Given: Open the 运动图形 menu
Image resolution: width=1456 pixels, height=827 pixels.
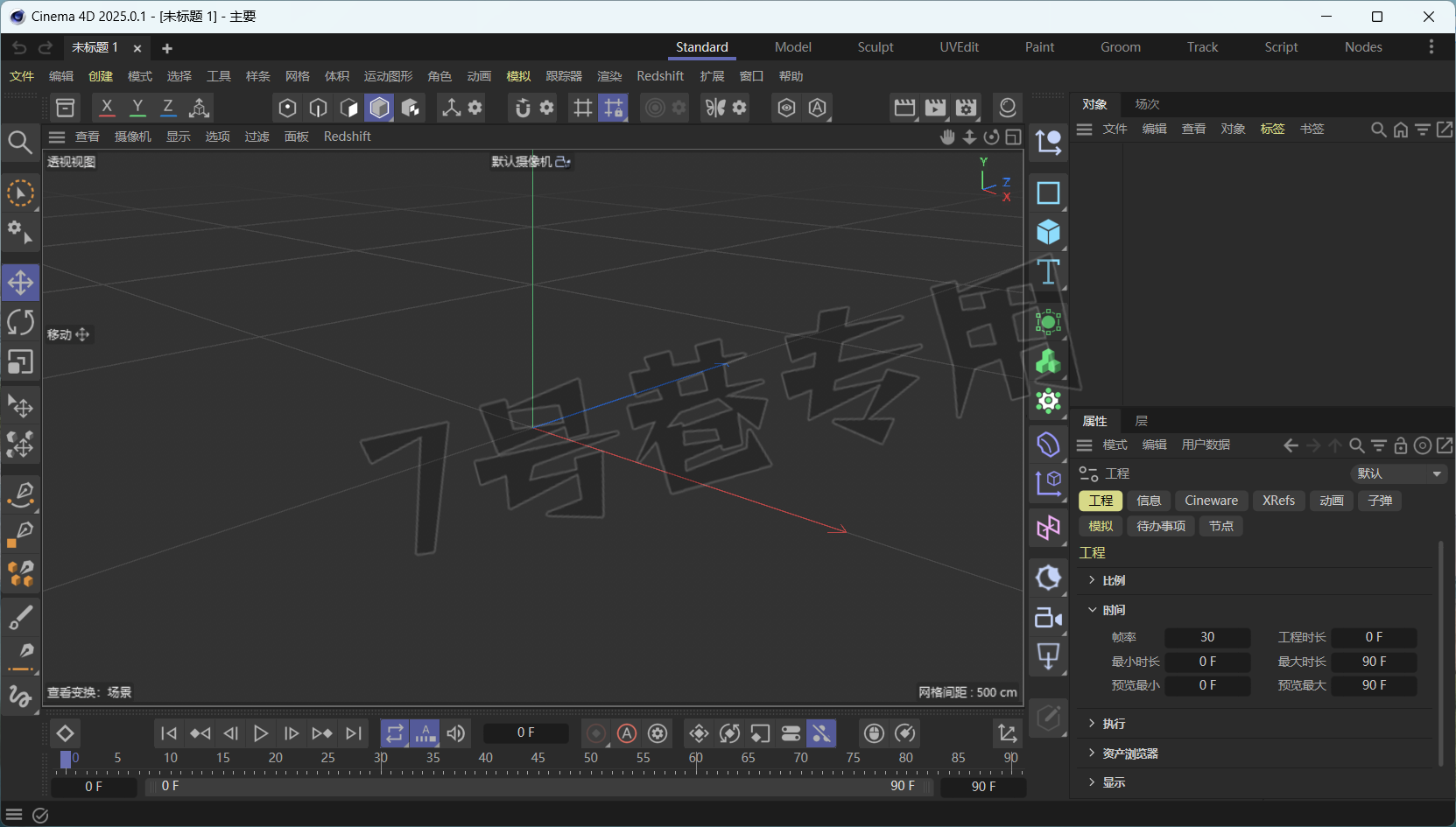Looking at the screenshot, I should pyautogui.click(x=388, y=76).
